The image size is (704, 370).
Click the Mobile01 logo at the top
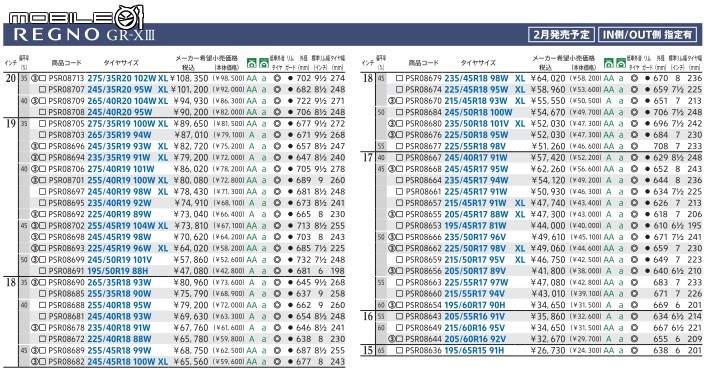click(x=75, y=18)
